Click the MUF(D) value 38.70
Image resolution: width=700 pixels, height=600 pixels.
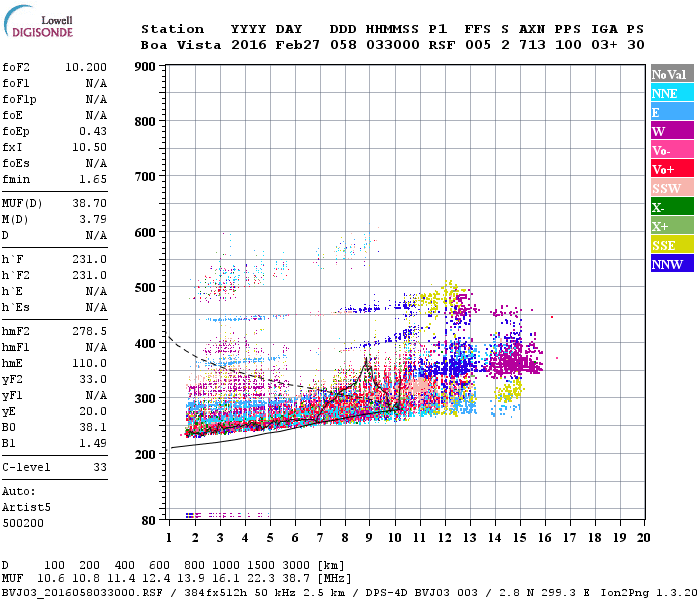coord(89,204)
